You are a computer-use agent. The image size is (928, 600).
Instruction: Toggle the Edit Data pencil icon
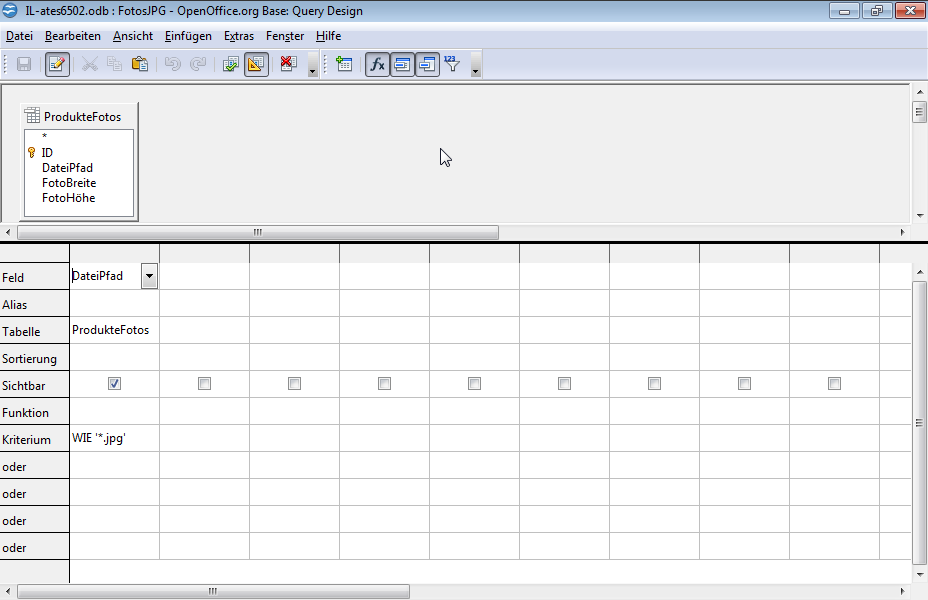[x=57, y=64]
